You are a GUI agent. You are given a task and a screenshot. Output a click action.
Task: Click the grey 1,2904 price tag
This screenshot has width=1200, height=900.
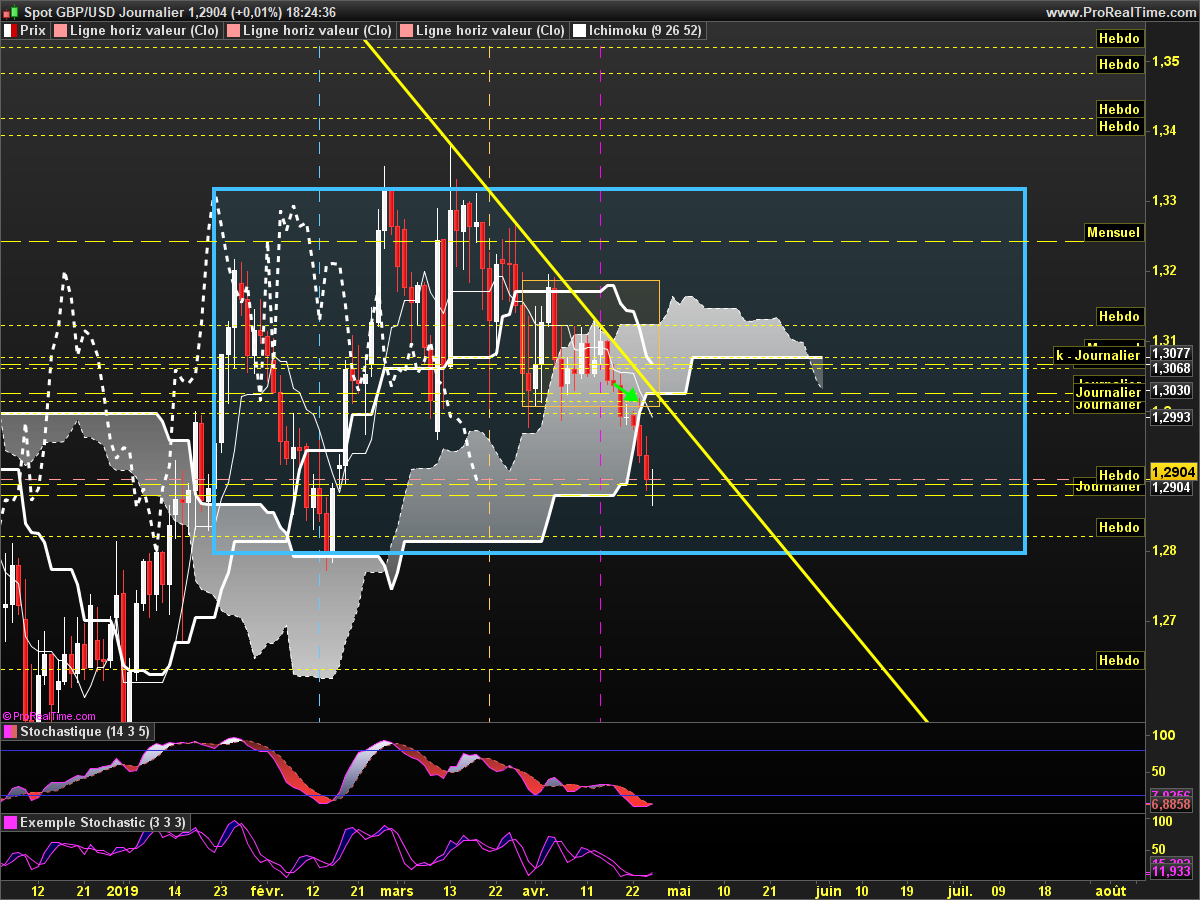[1170, 487]
